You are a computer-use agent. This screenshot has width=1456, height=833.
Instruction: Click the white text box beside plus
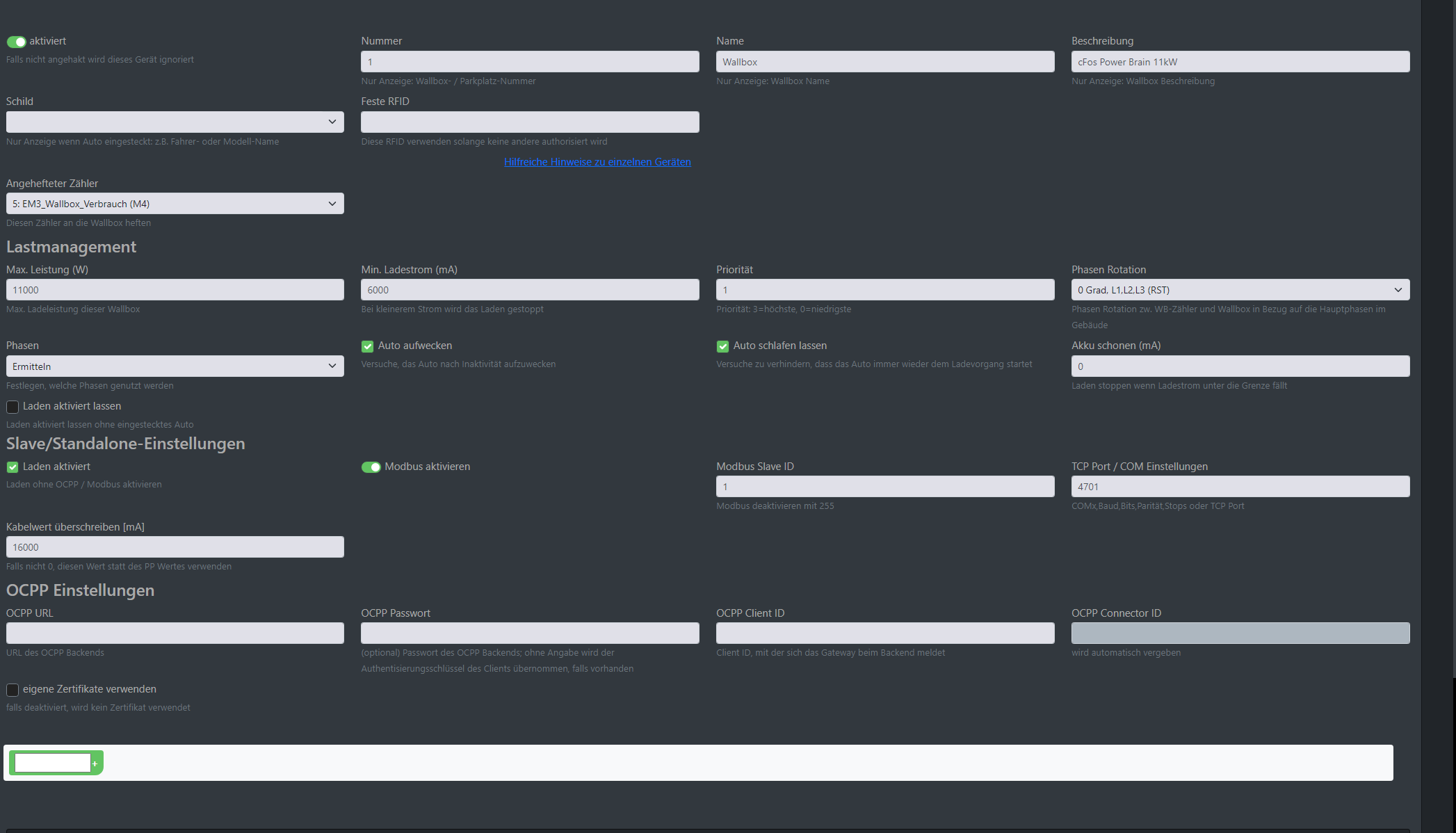click(x=52, y=763)
